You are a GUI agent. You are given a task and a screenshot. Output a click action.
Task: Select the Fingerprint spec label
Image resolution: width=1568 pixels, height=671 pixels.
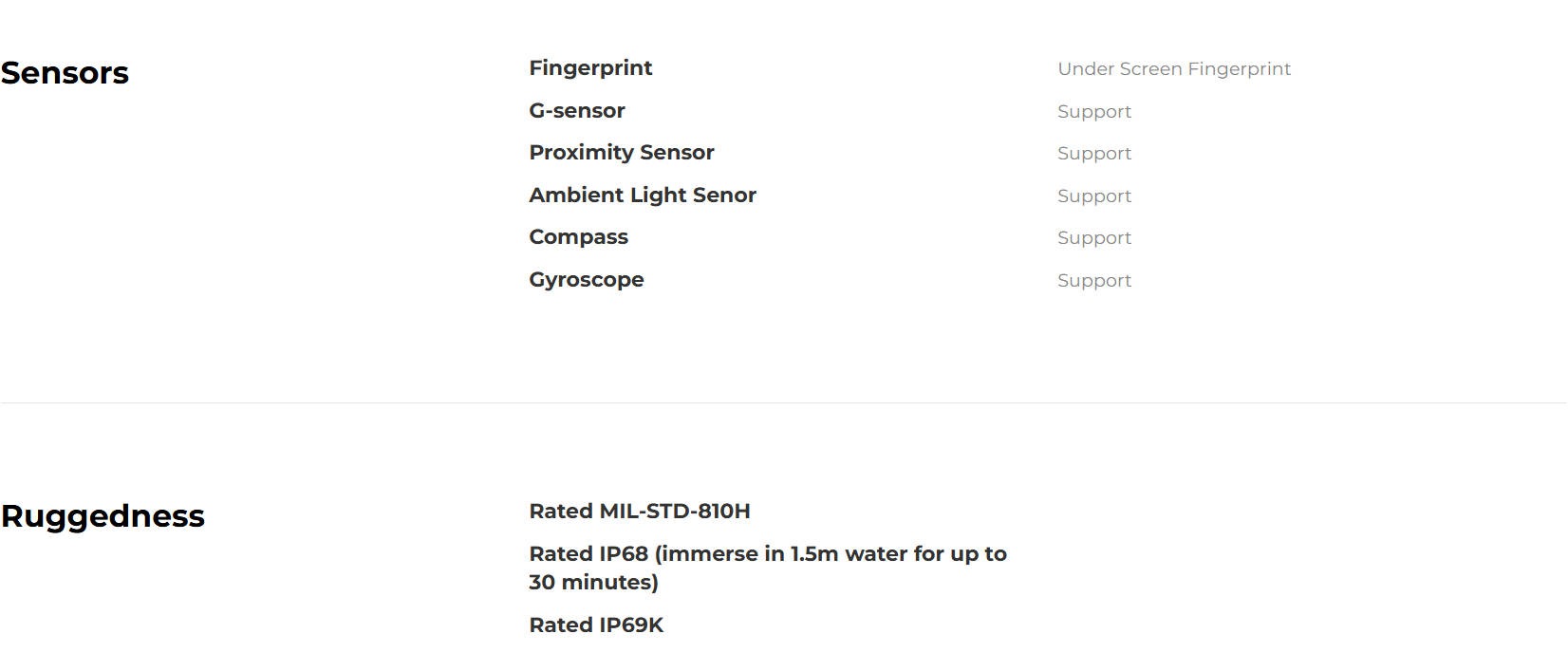click(590, 68)
